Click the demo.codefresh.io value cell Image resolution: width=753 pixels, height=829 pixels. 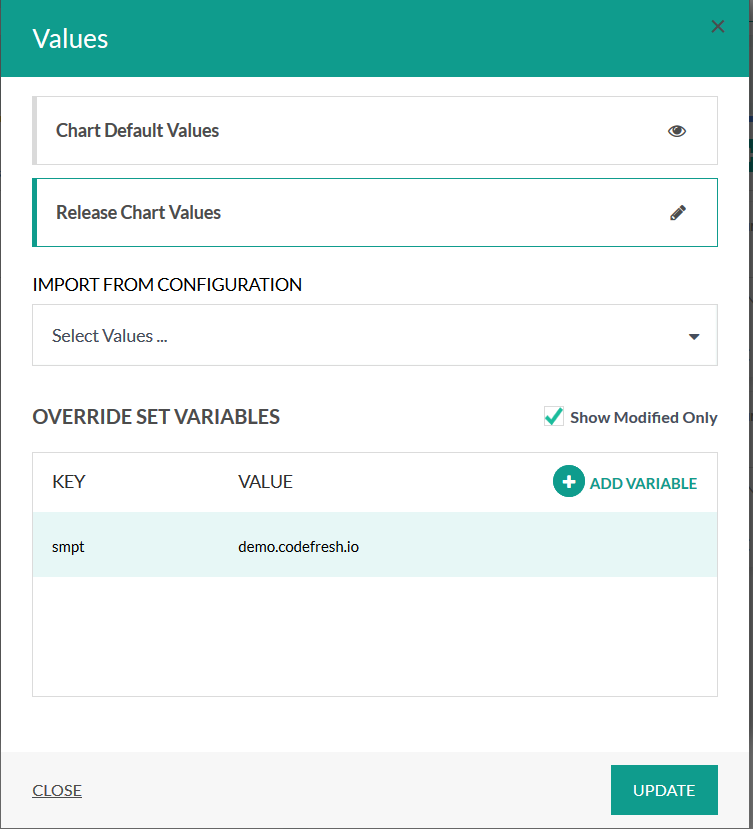298,547
